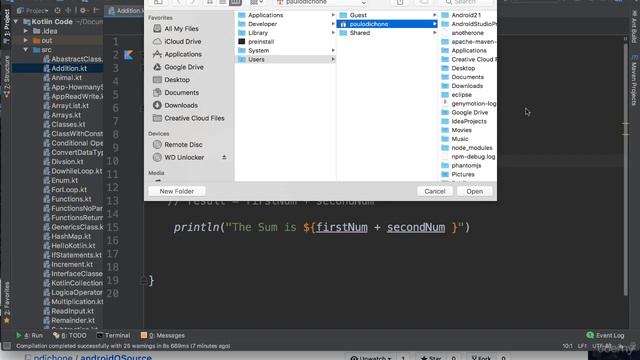
Task: Click the New Folder button
Action: [x=177, y=191]
